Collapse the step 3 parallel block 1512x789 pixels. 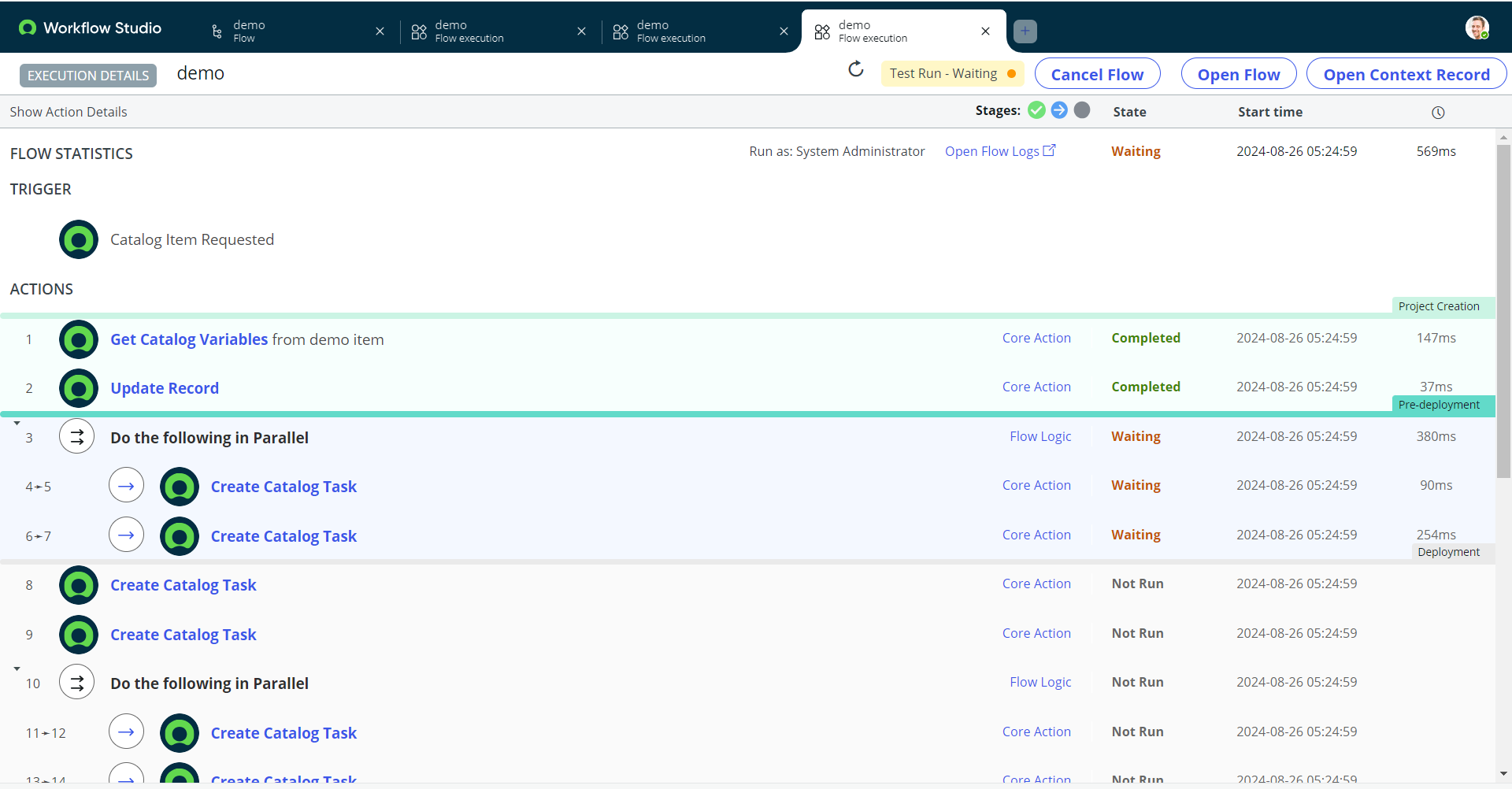(16, 422)
